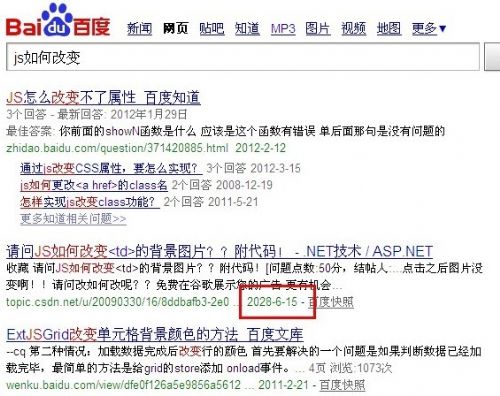
Task: Open the 视频 video tab
Action: pos(353,29)
